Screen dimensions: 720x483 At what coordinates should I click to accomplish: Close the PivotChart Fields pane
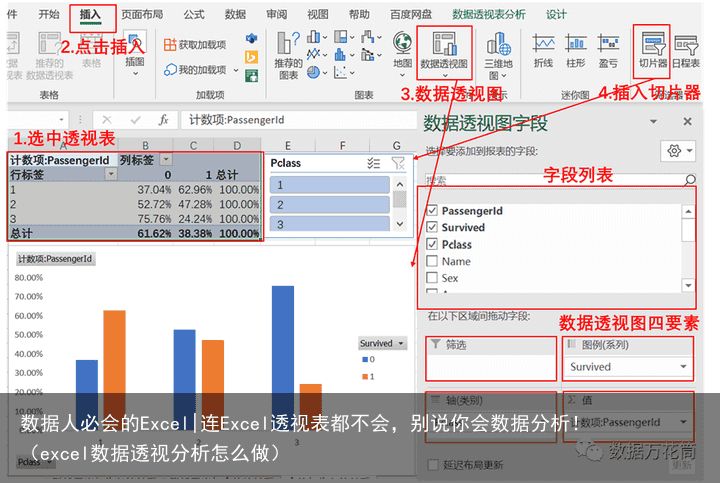tap(687, 121)
